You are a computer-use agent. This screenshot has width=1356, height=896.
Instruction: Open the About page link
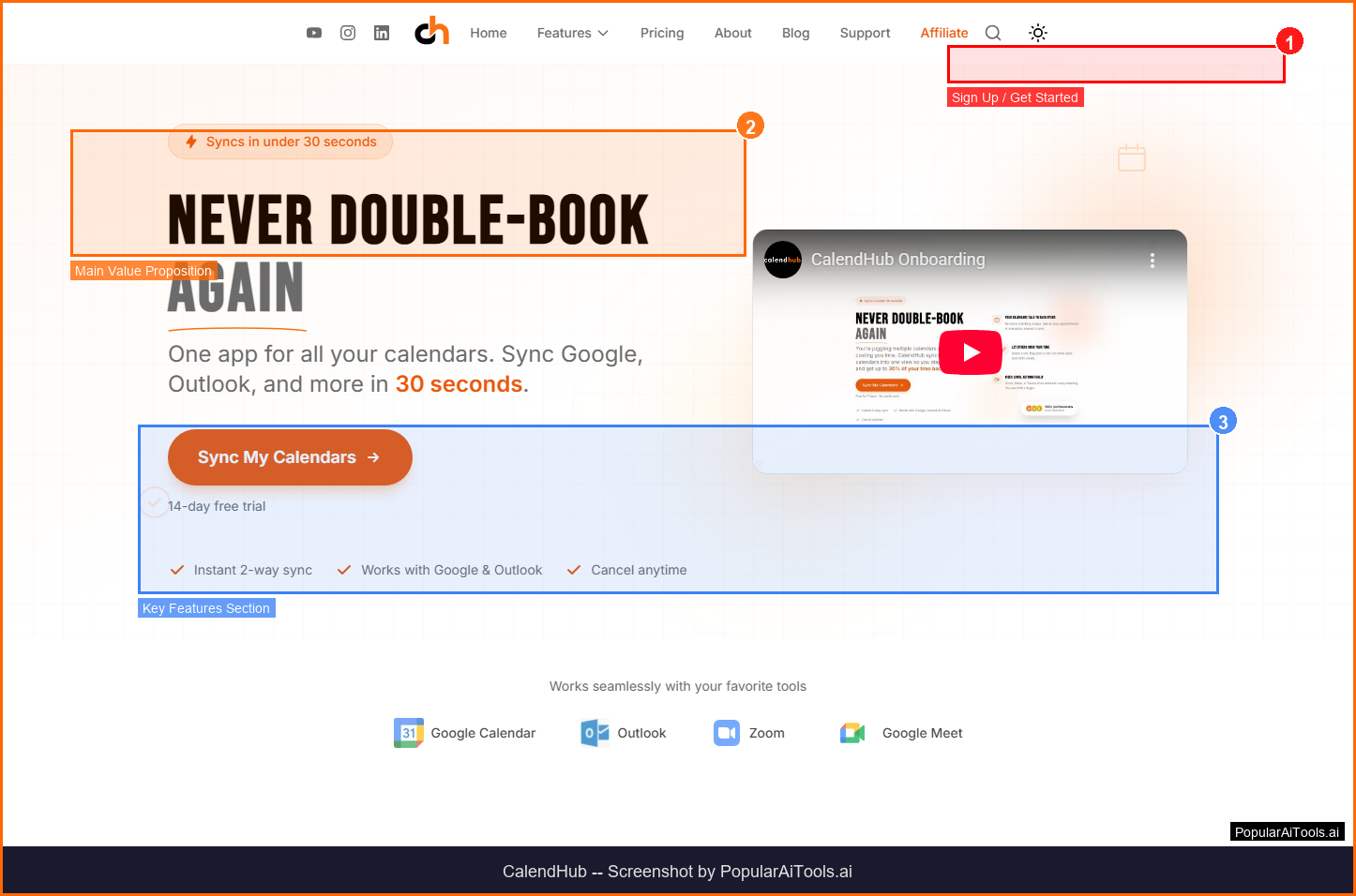pyautogui.click(x=732, y=33)
